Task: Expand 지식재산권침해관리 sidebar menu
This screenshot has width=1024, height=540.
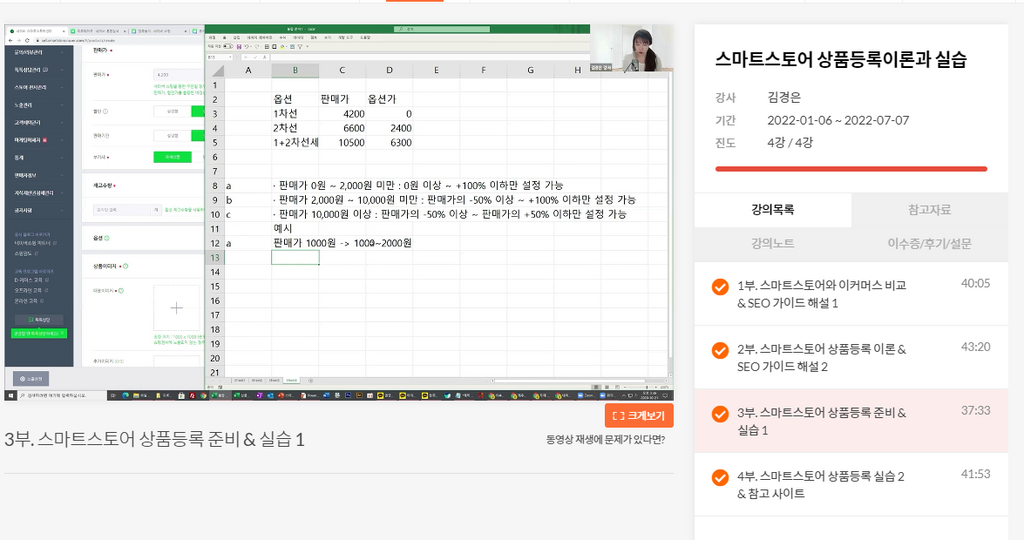Action: [39, 193]
